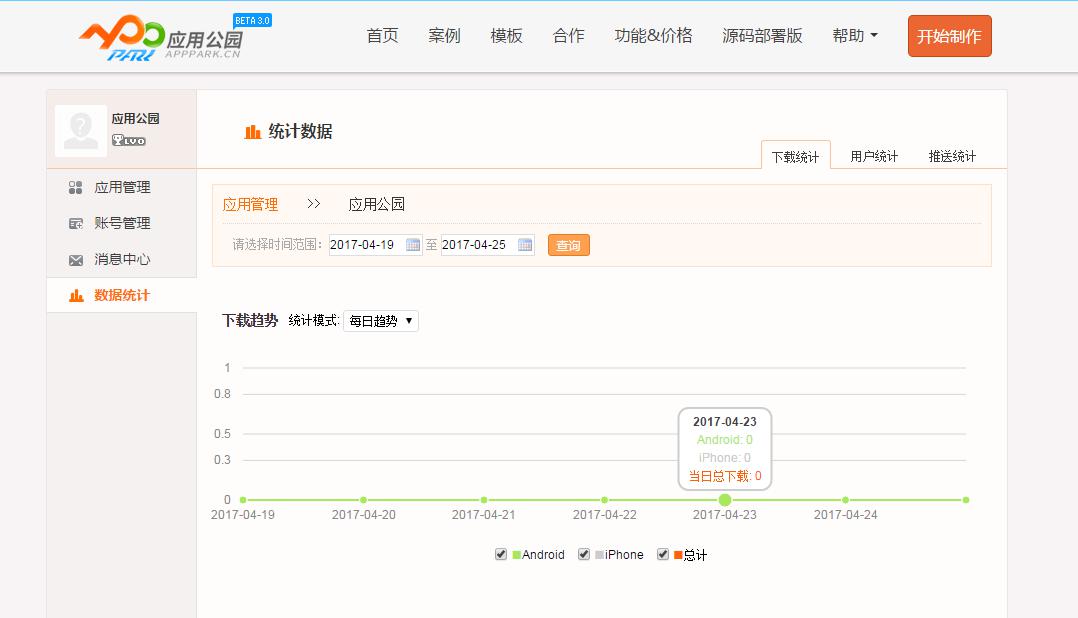This screenshot has width=1078, height=618.
Task: Switch to the 用户统计 tab
Action: [874, 157]
